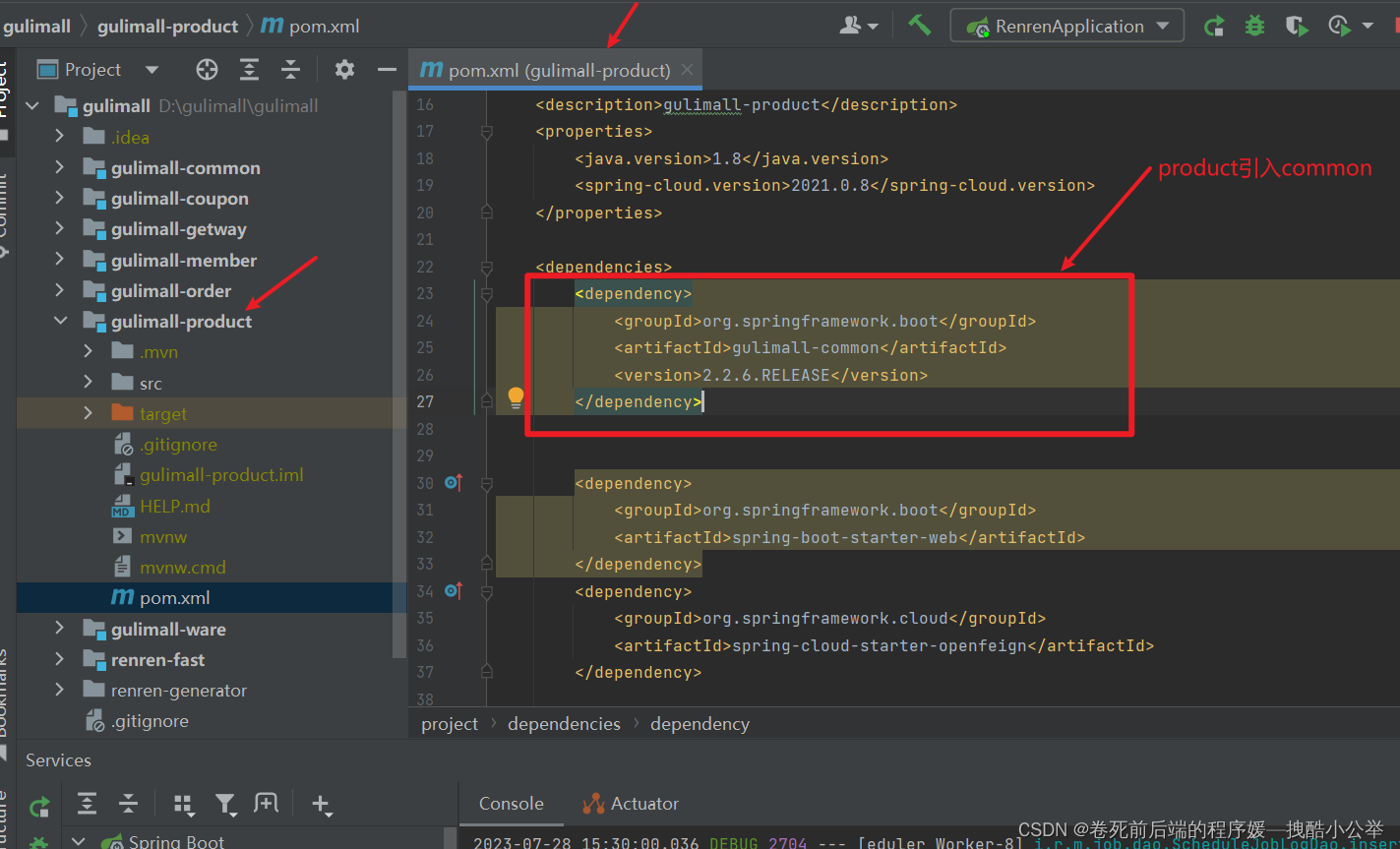The width and height of the screenshot is (1400, 849).
Task: Click the Build project hammer icon
Action: pos(919,25)
